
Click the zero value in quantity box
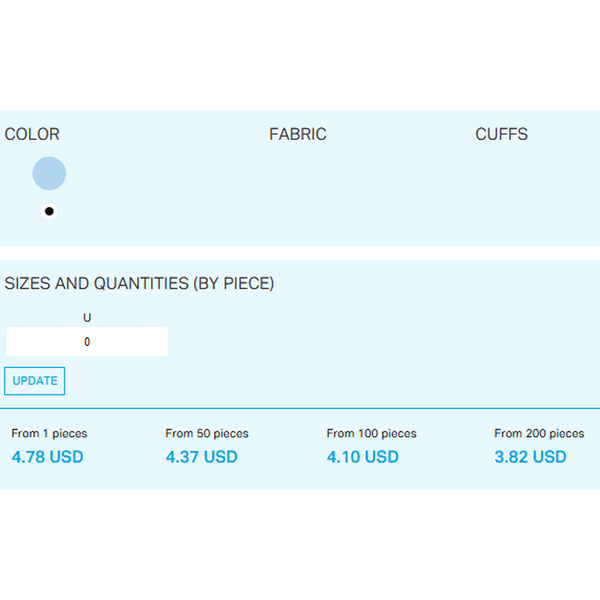(x=87, y=342)
